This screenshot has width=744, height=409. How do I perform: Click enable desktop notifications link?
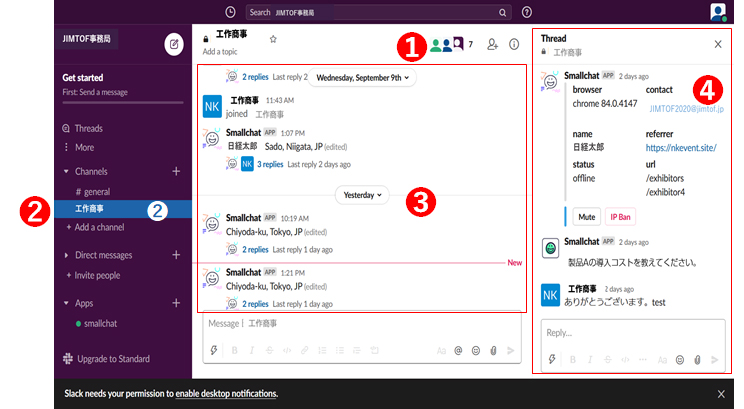click(x=226, y=394)
